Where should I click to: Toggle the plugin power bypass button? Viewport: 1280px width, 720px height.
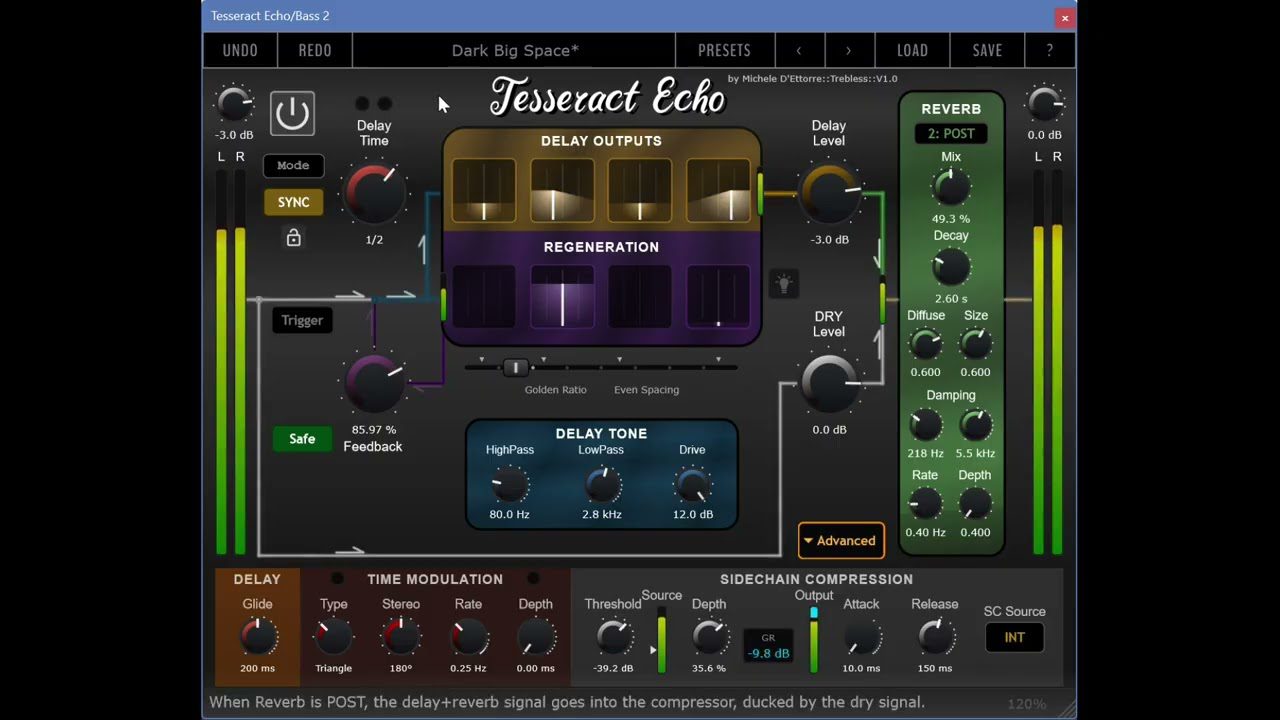coord(292,114)
